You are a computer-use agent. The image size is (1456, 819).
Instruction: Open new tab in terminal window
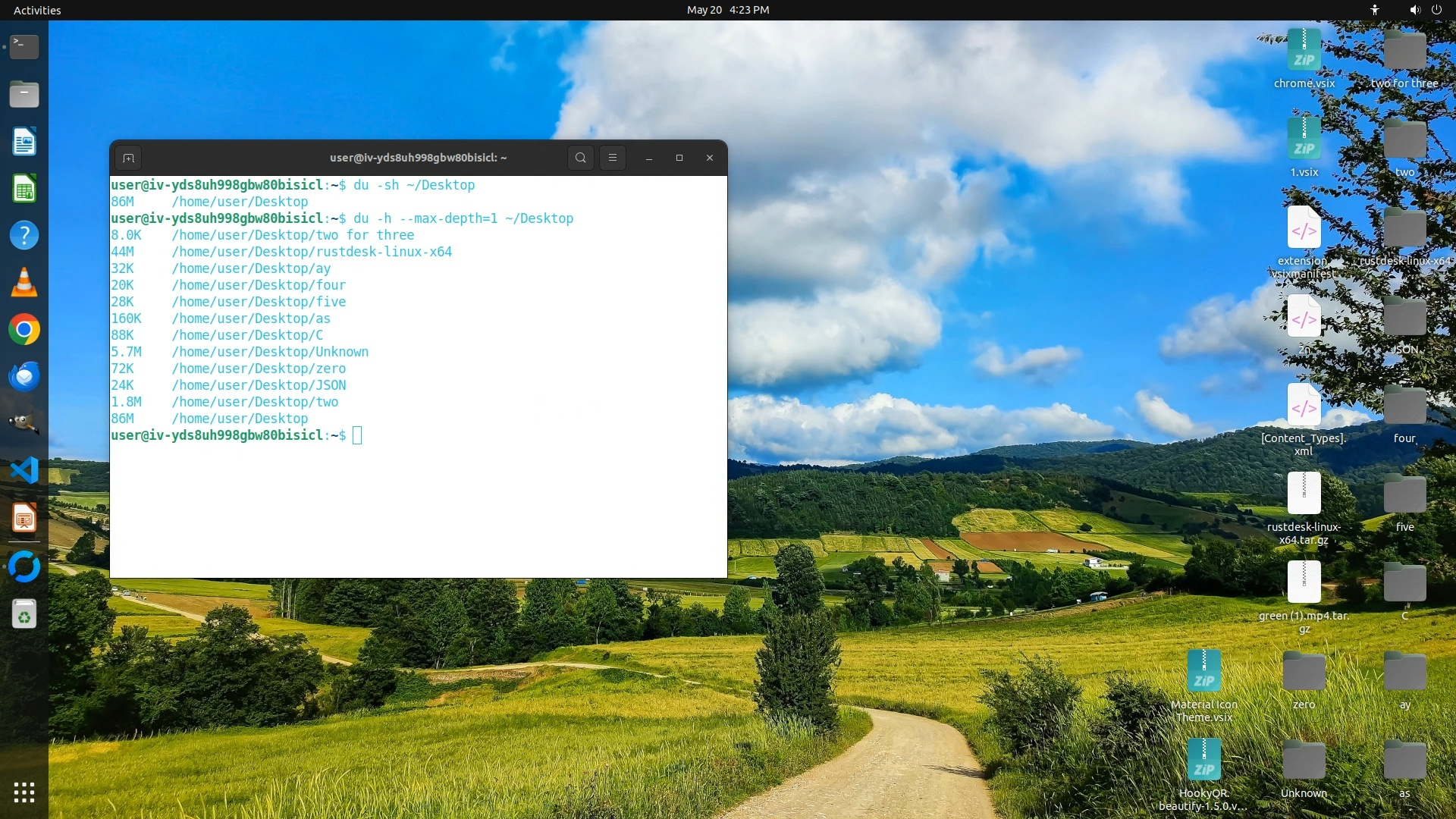(128, 158)
